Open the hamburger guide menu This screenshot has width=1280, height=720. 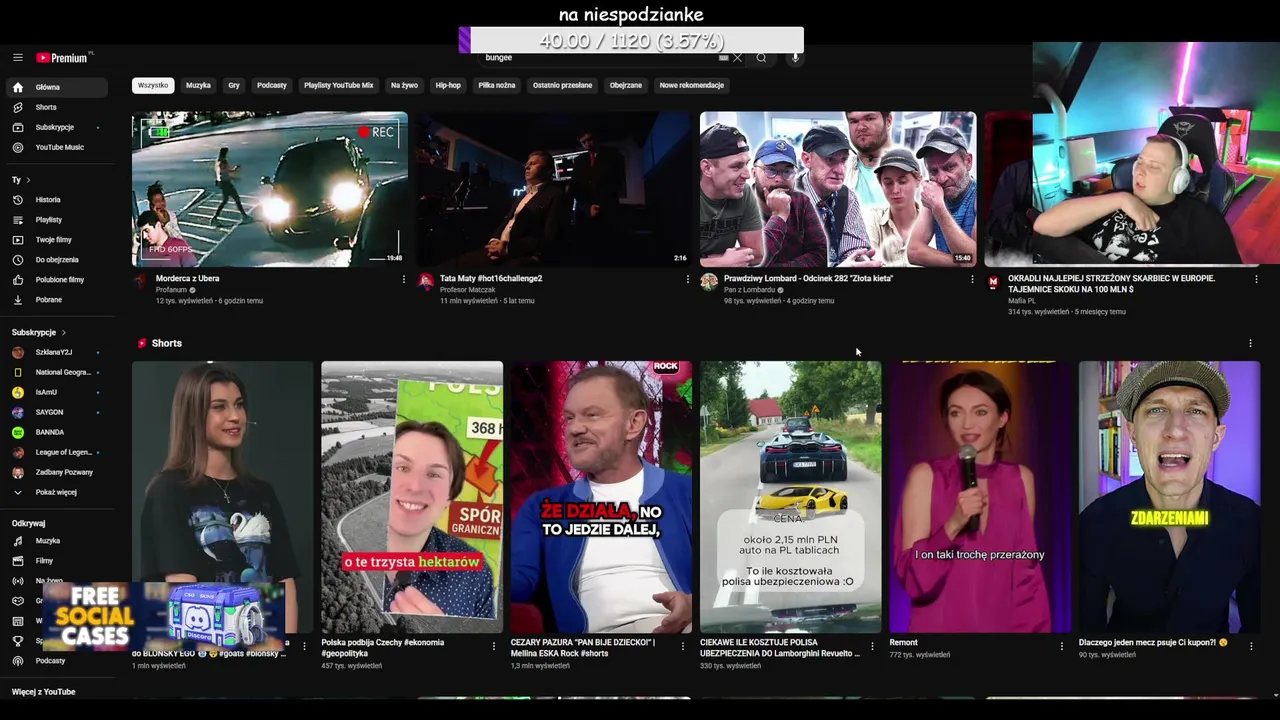pos(17,58)
